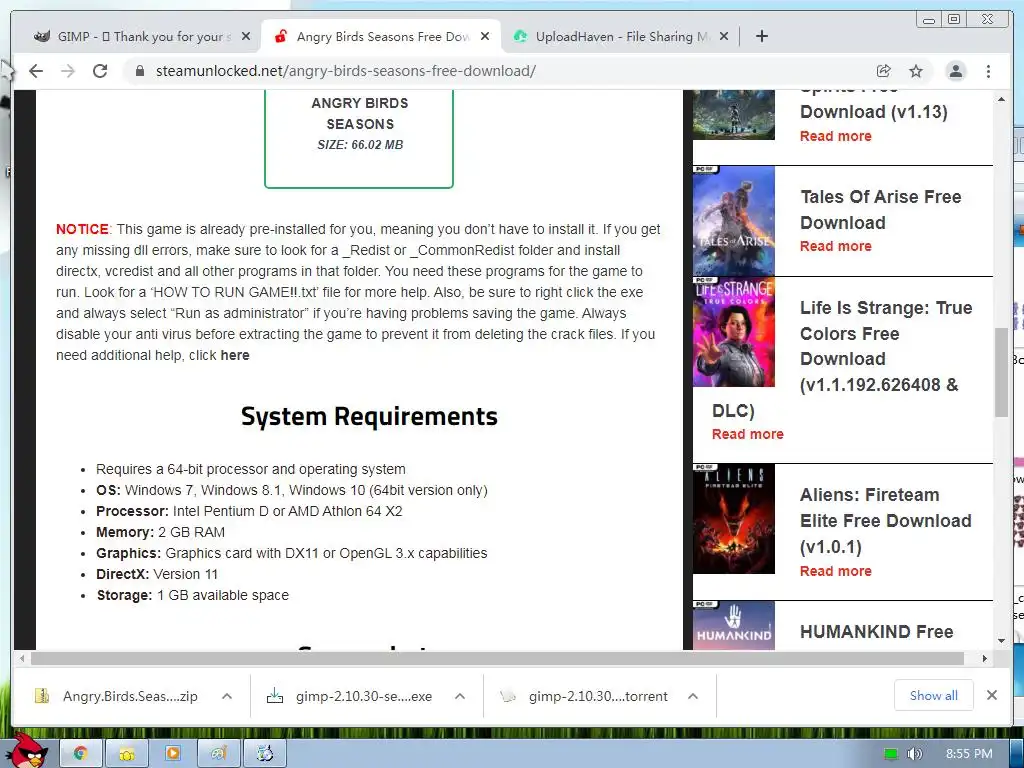
Task: Close the Angry Birds Seasons tab
Action: coord(485,37)
